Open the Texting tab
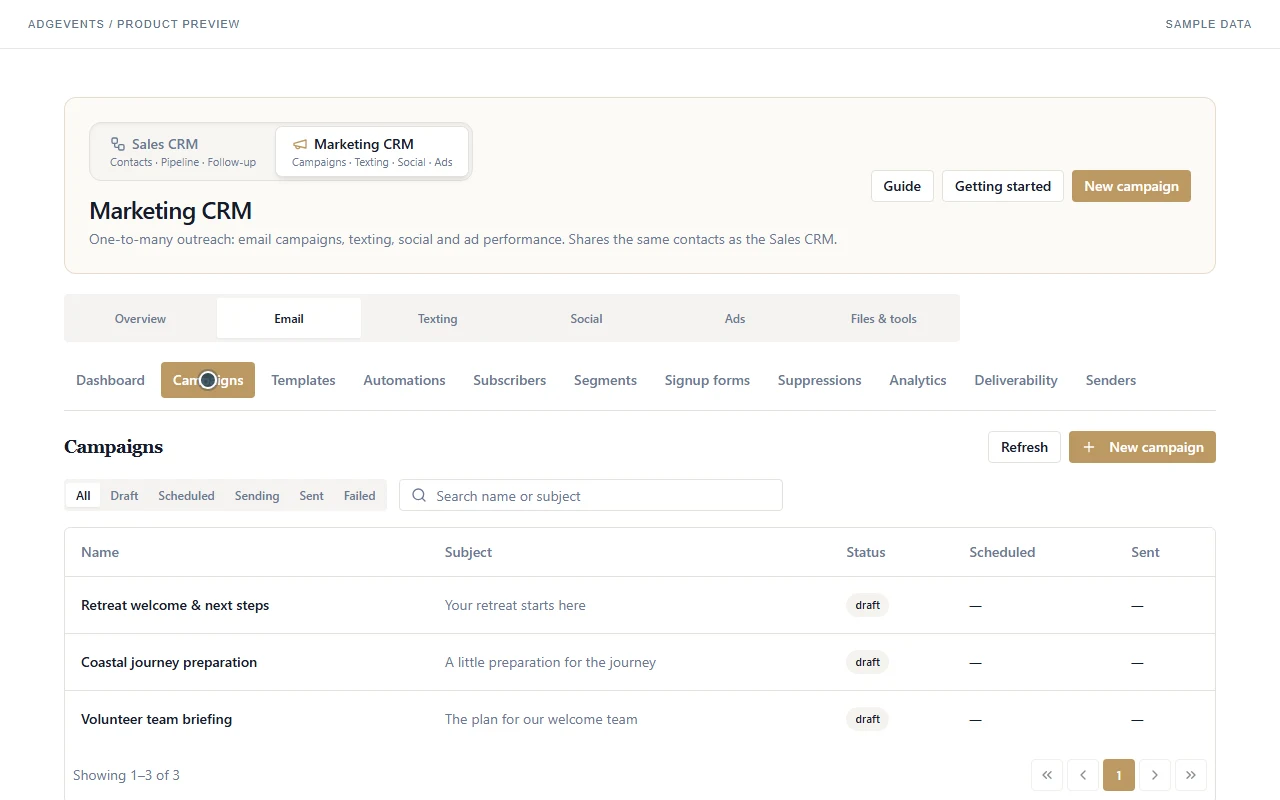Screen dimensions: 1280x800 pos(437,318)
